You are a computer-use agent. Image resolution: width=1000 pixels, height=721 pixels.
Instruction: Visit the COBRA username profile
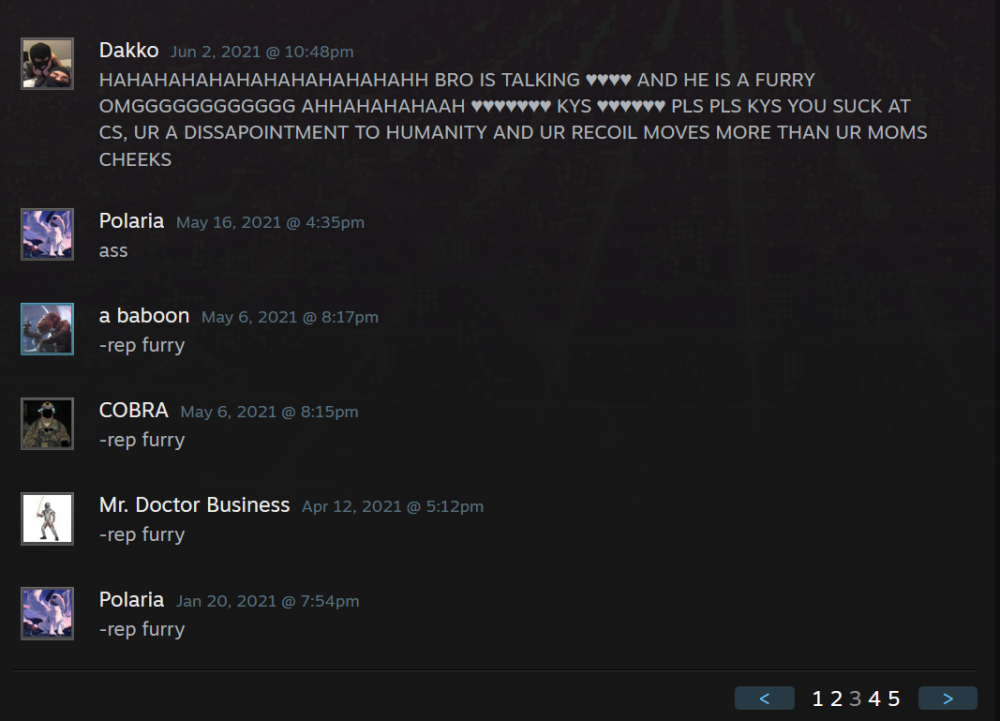[x=133, y=410]
